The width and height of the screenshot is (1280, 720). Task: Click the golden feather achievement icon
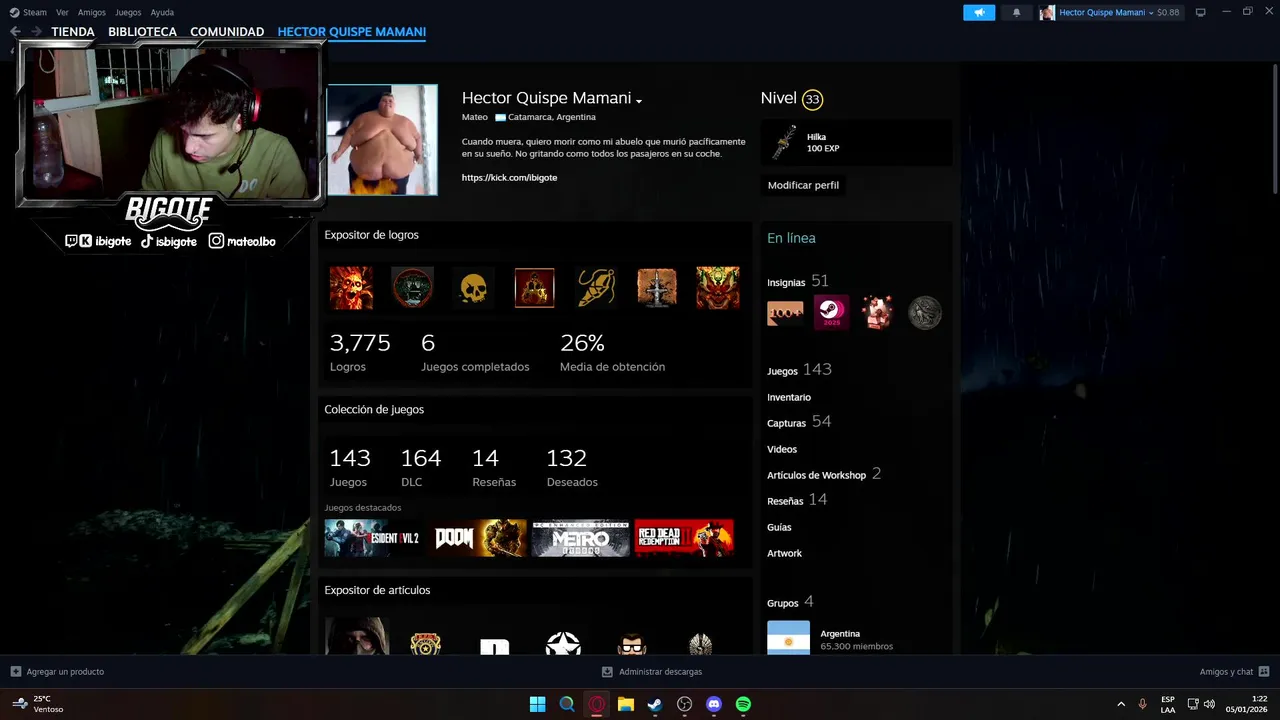tap(596, 288)
